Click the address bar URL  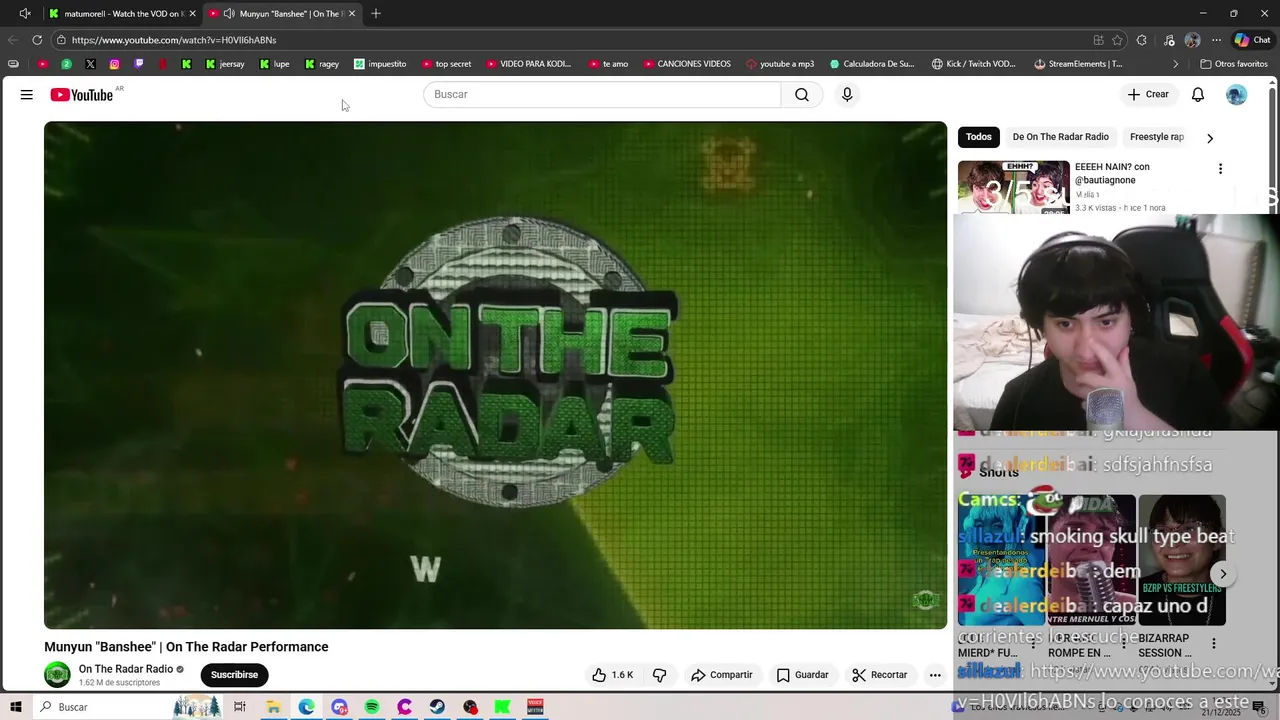pos(174,40)
